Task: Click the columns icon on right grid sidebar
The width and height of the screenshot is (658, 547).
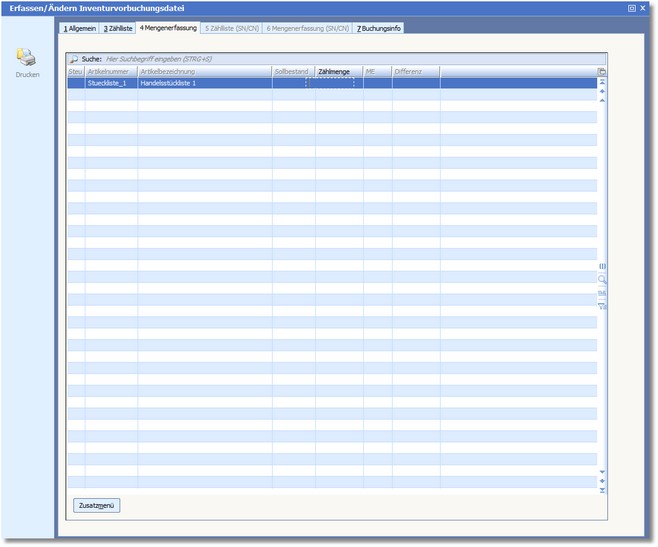Action: pos(602,266)
